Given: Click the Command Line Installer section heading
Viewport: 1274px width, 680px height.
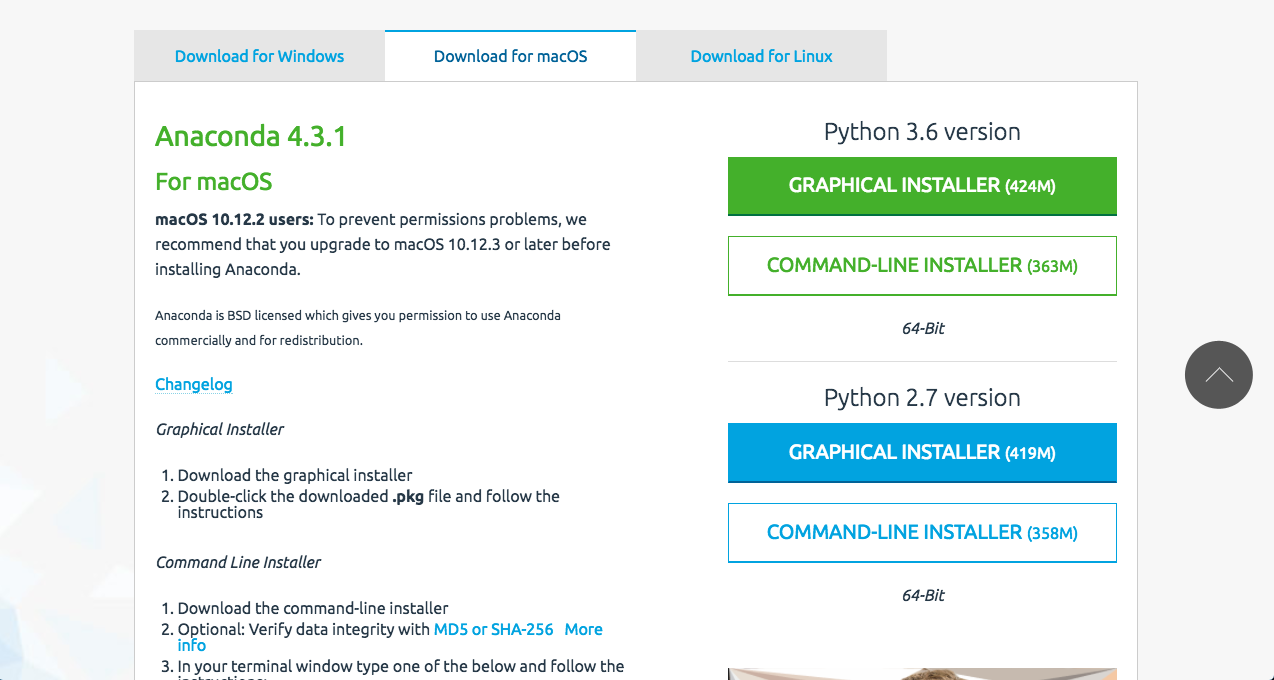Looking at the screenshot, I should point(238,562).
